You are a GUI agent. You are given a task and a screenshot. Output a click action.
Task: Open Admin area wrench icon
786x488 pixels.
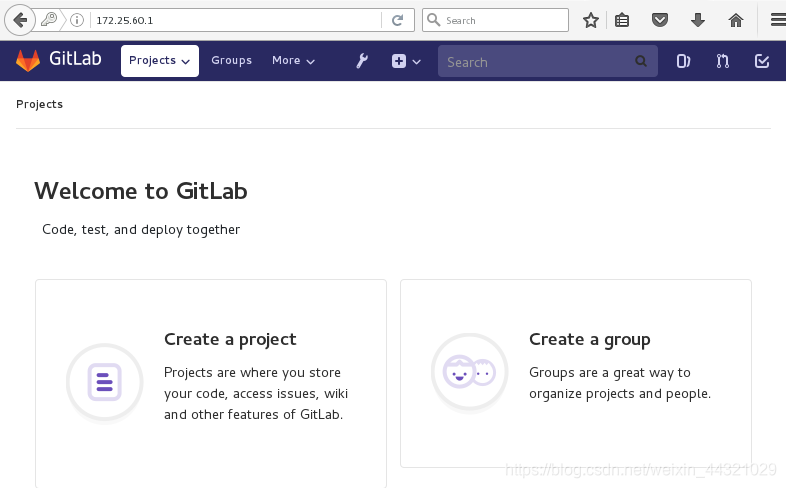(x=362, y=61)
